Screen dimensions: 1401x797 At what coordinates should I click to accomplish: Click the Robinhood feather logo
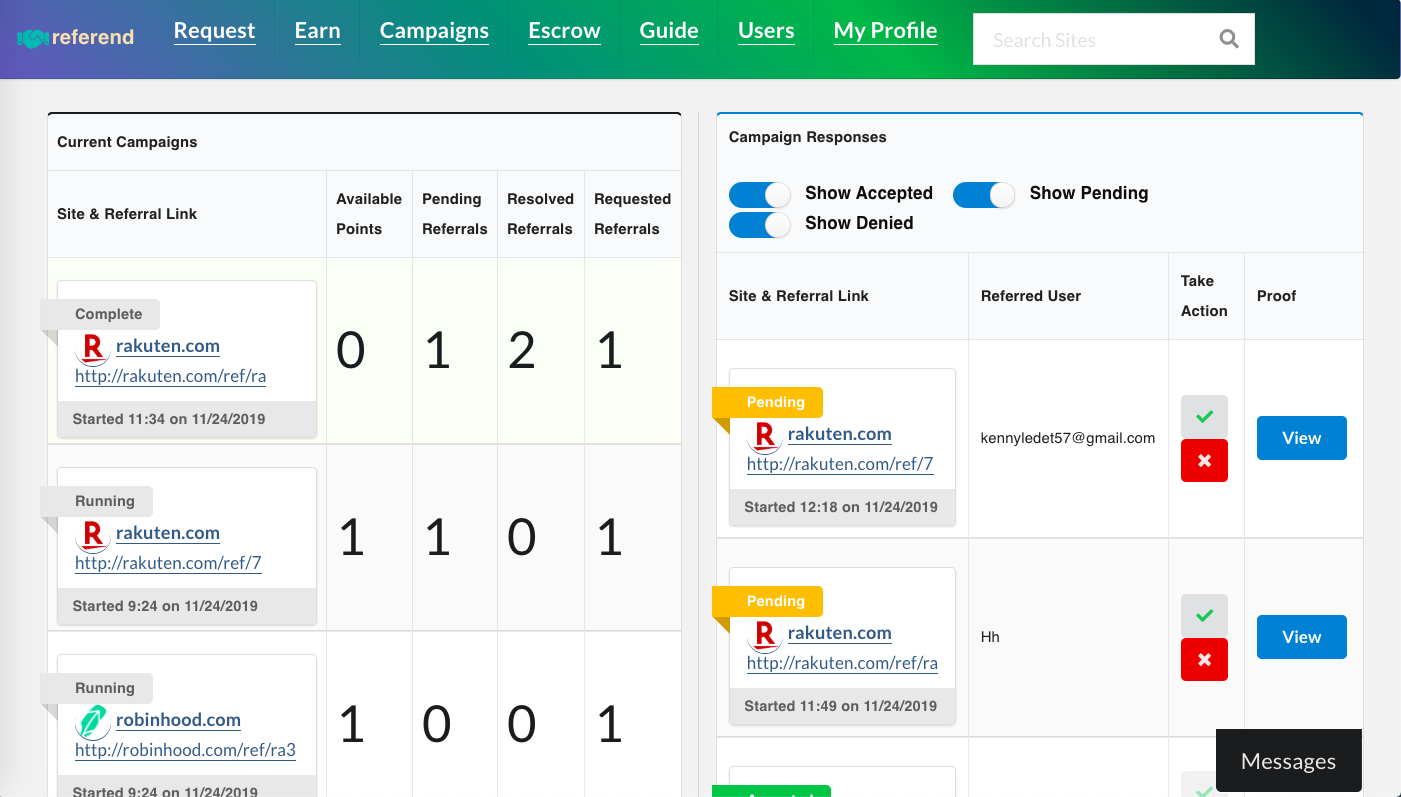click(93, 722)
